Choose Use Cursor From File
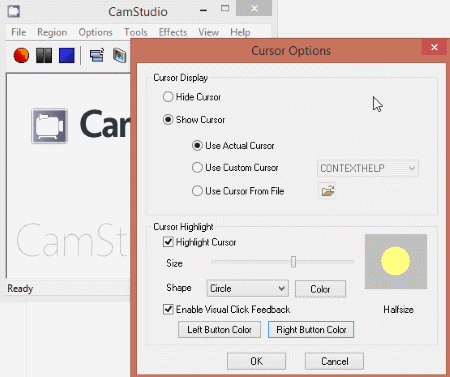This screenshot has height=377, width=450. [197, 191]
